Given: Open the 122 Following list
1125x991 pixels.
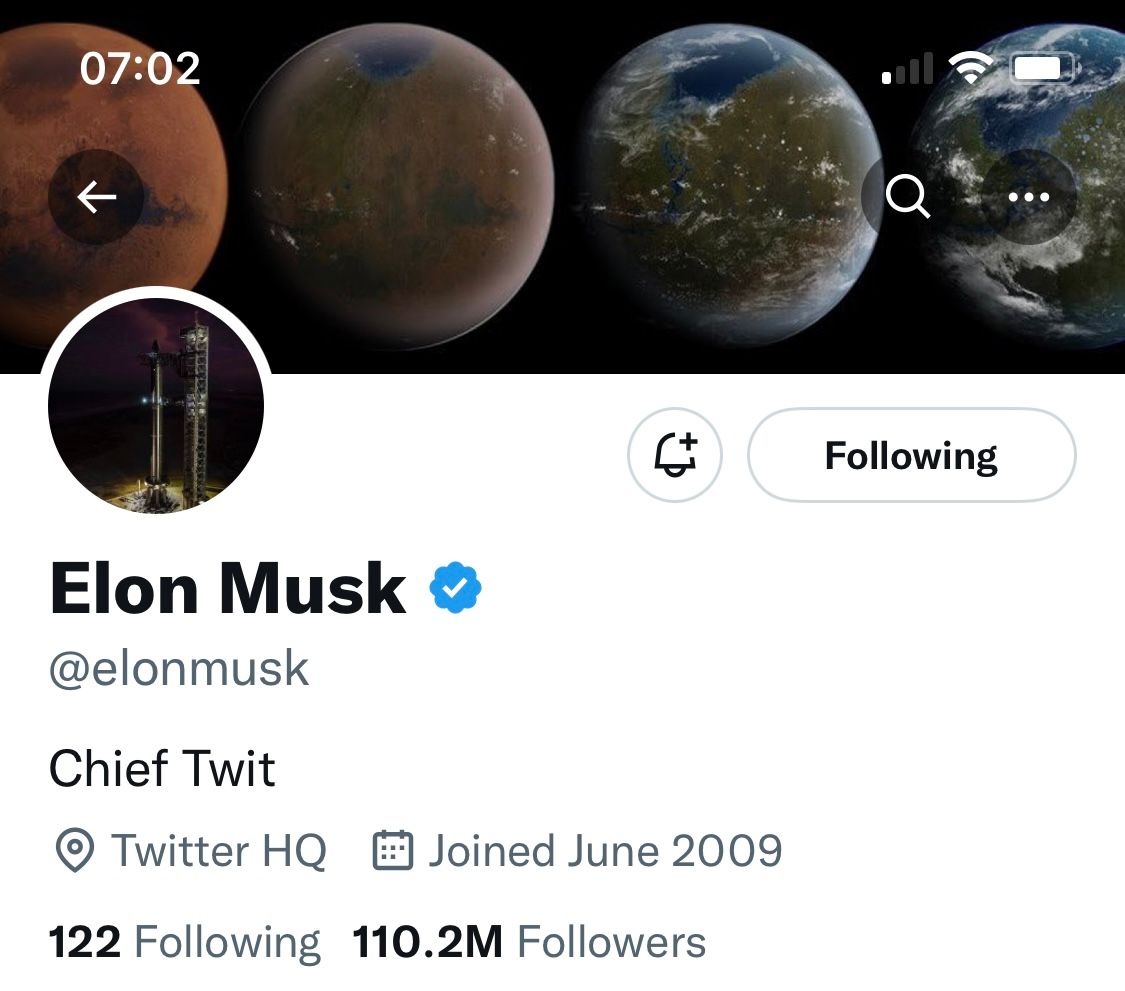Looking at the screenshot, I should pos(184,942).
